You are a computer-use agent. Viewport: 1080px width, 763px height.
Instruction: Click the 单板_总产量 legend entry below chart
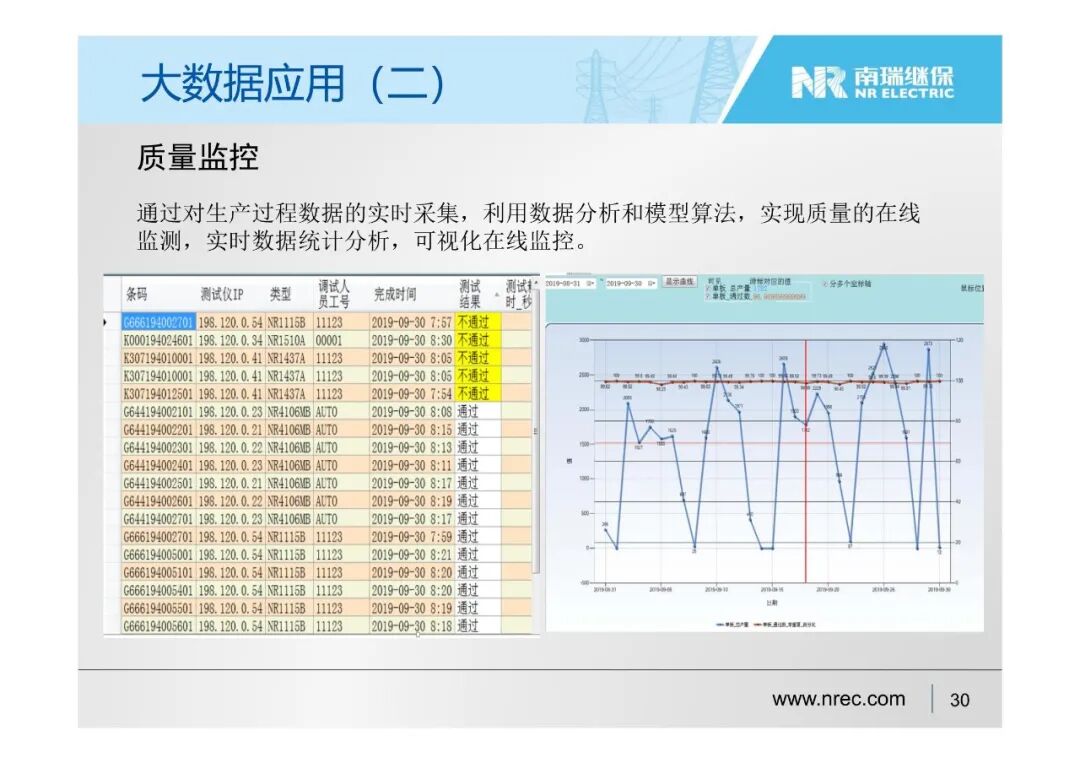click(734, 625)
